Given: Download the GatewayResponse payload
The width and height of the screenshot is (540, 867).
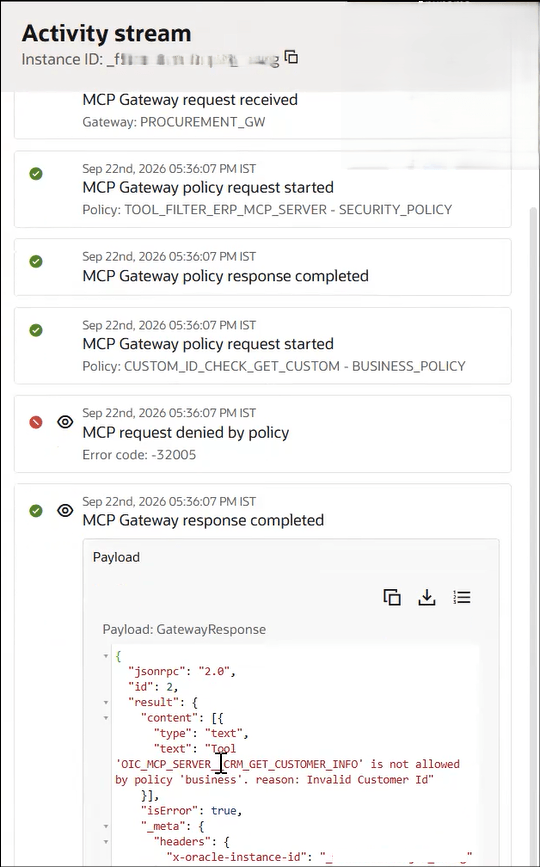Looking at the screenshot, I should coord(427,597).
